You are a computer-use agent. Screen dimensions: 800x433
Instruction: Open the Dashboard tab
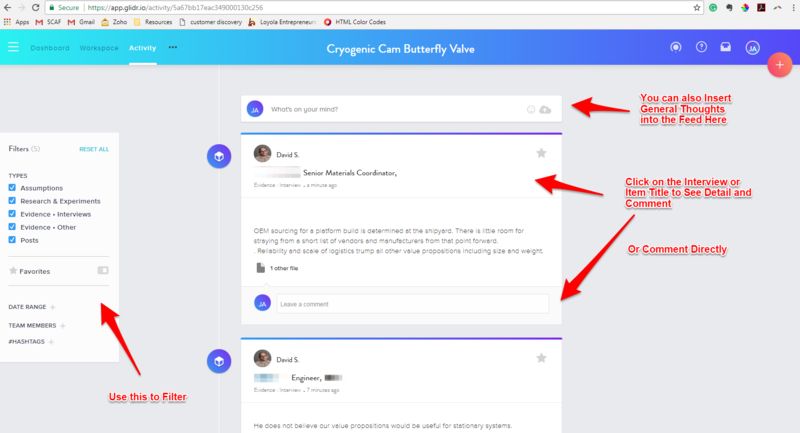click(x=50, y=48)
